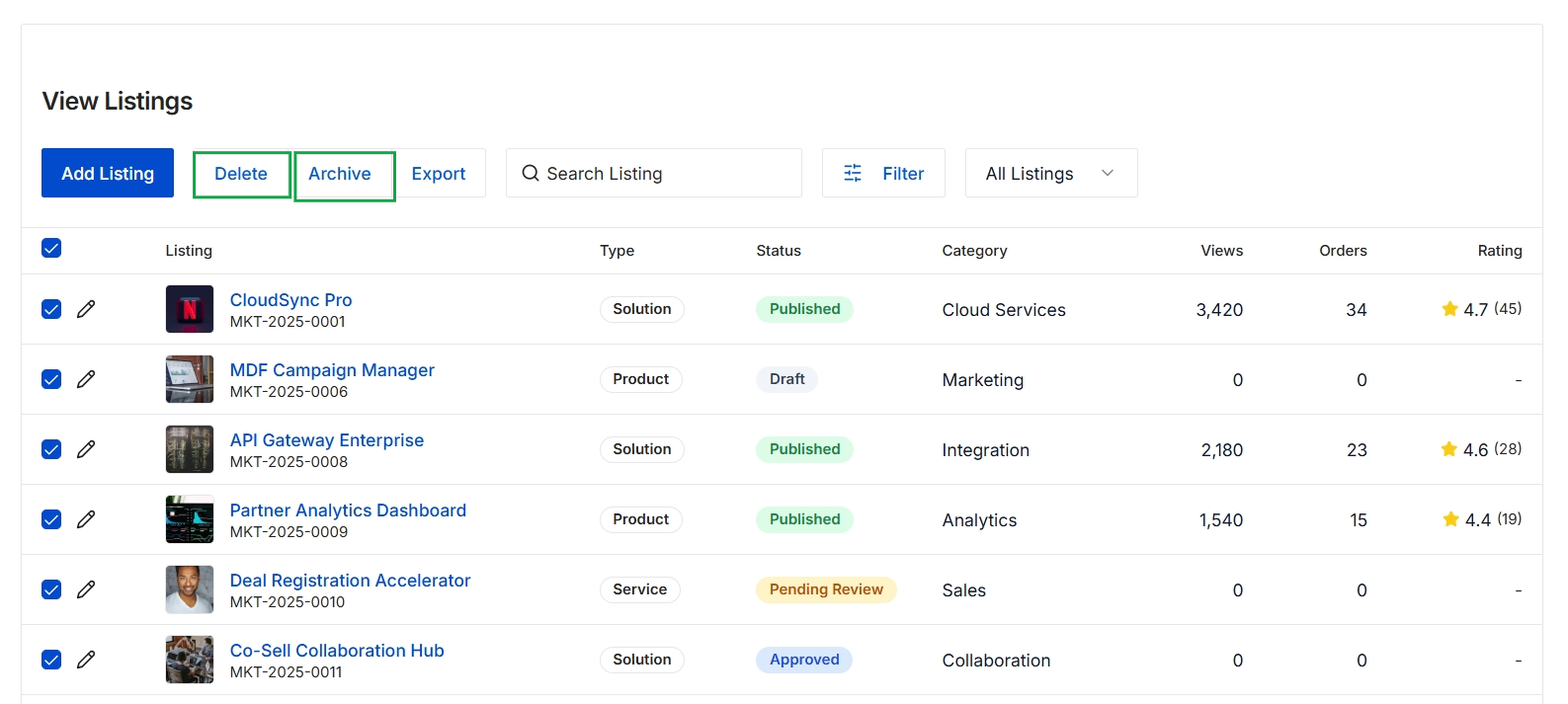
Task: Open the API Gateway Enterprise link
Action: coord(327,439)
